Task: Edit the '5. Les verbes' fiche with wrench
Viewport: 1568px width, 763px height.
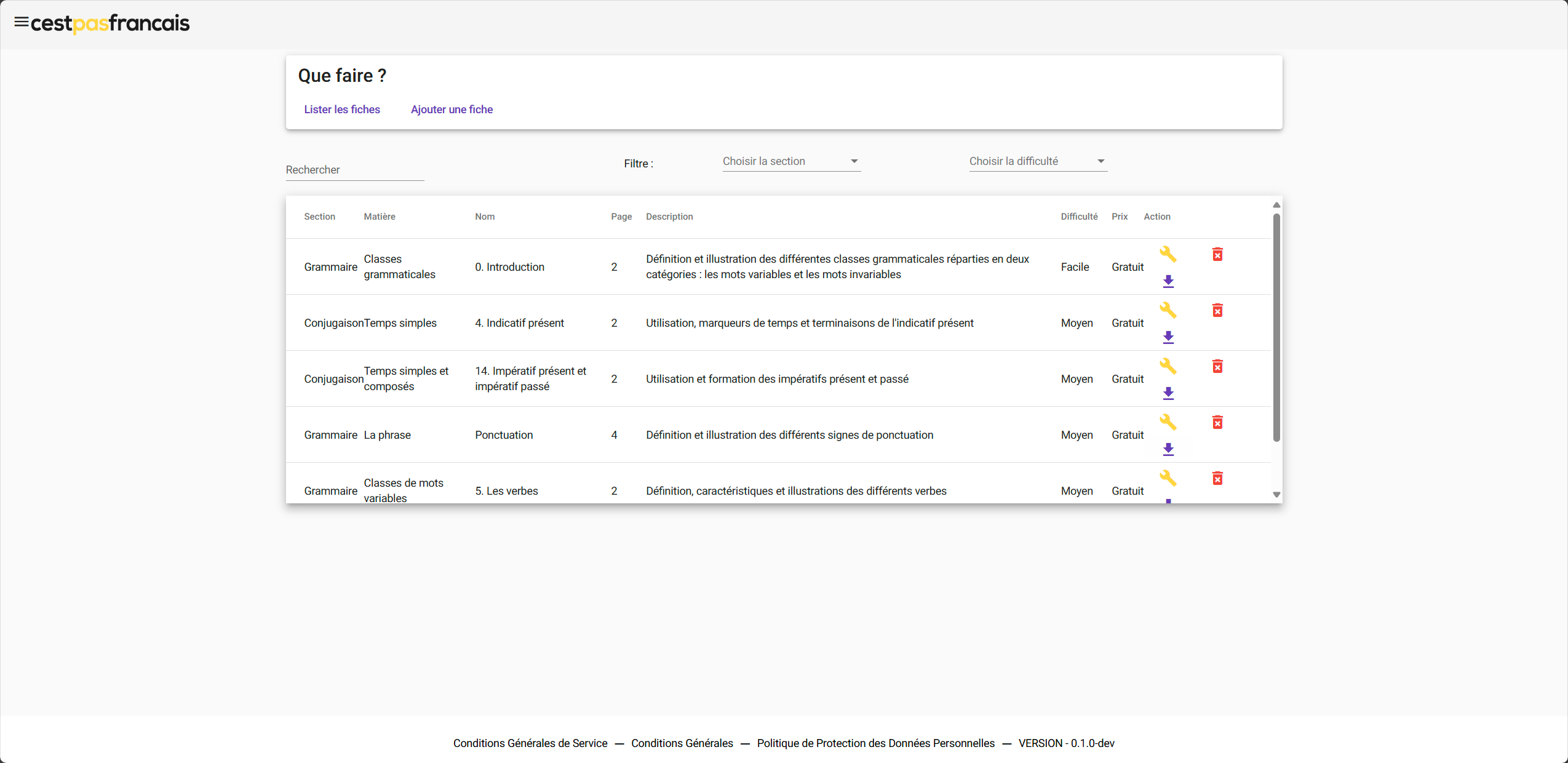Action: click(1168, 478)
